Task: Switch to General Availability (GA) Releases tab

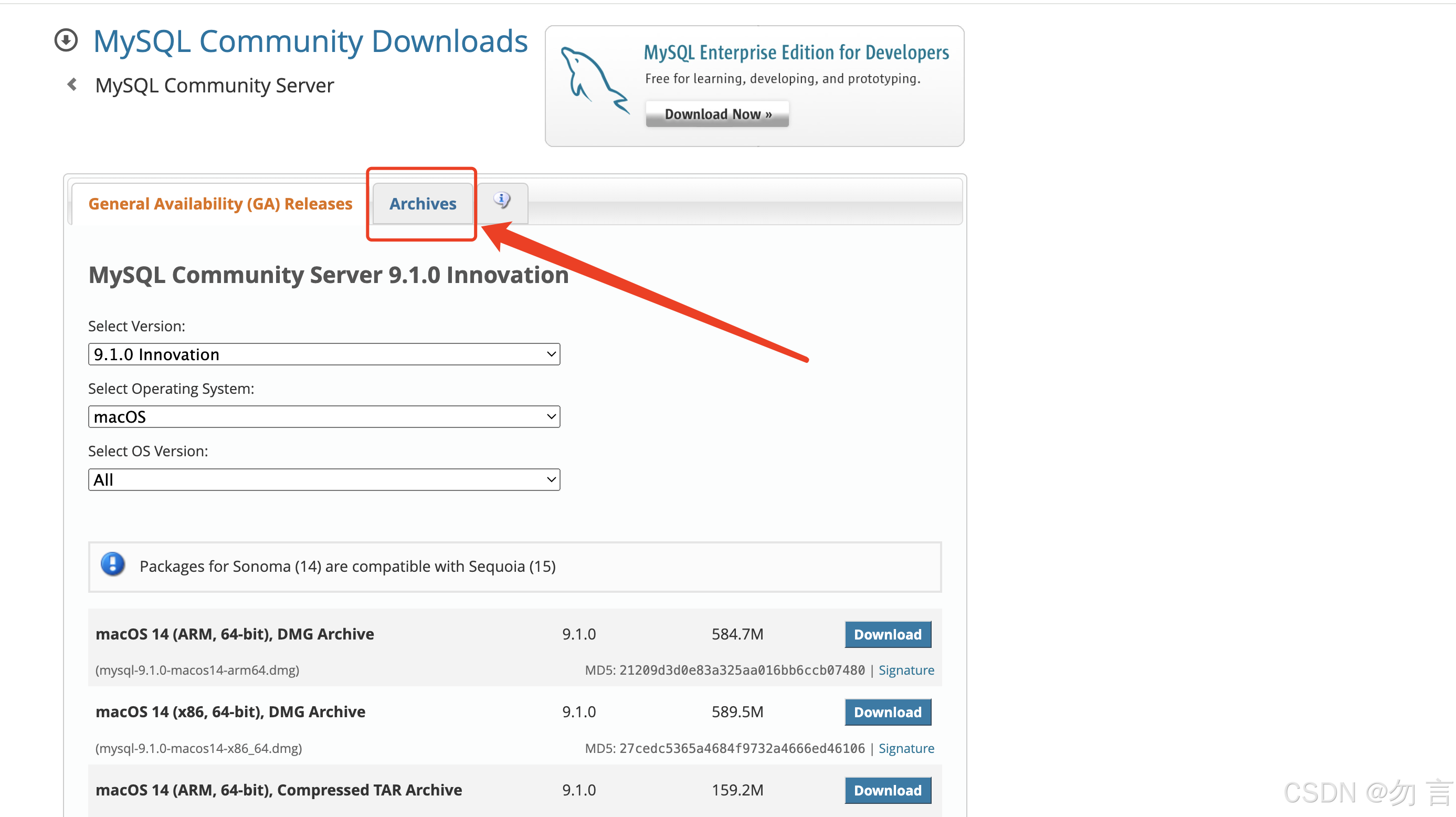Action: pyautogui.click(x=220, y=204)
